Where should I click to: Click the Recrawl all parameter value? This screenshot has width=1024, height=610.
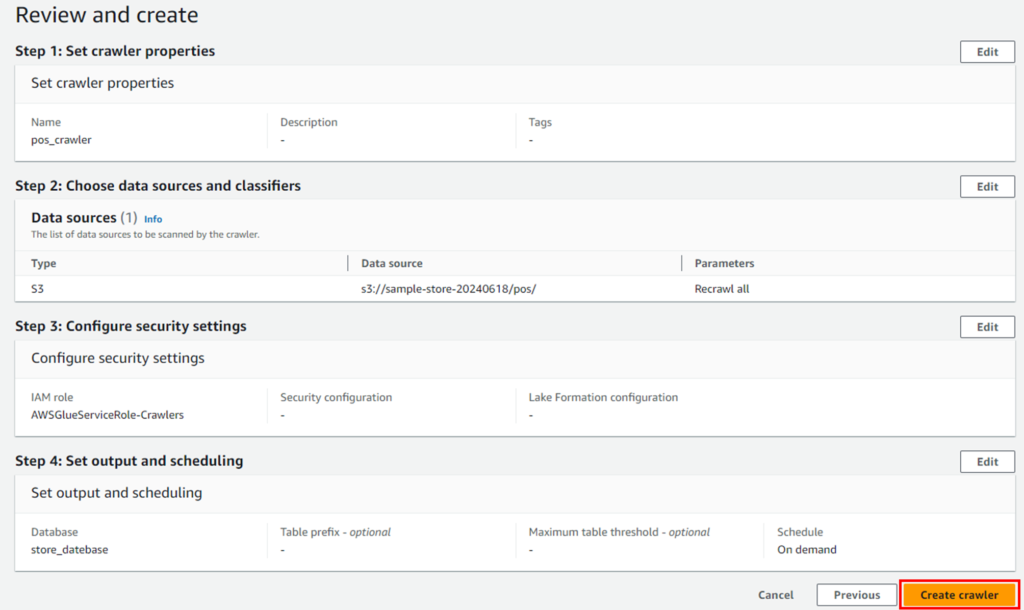click(x=722, y=289)
